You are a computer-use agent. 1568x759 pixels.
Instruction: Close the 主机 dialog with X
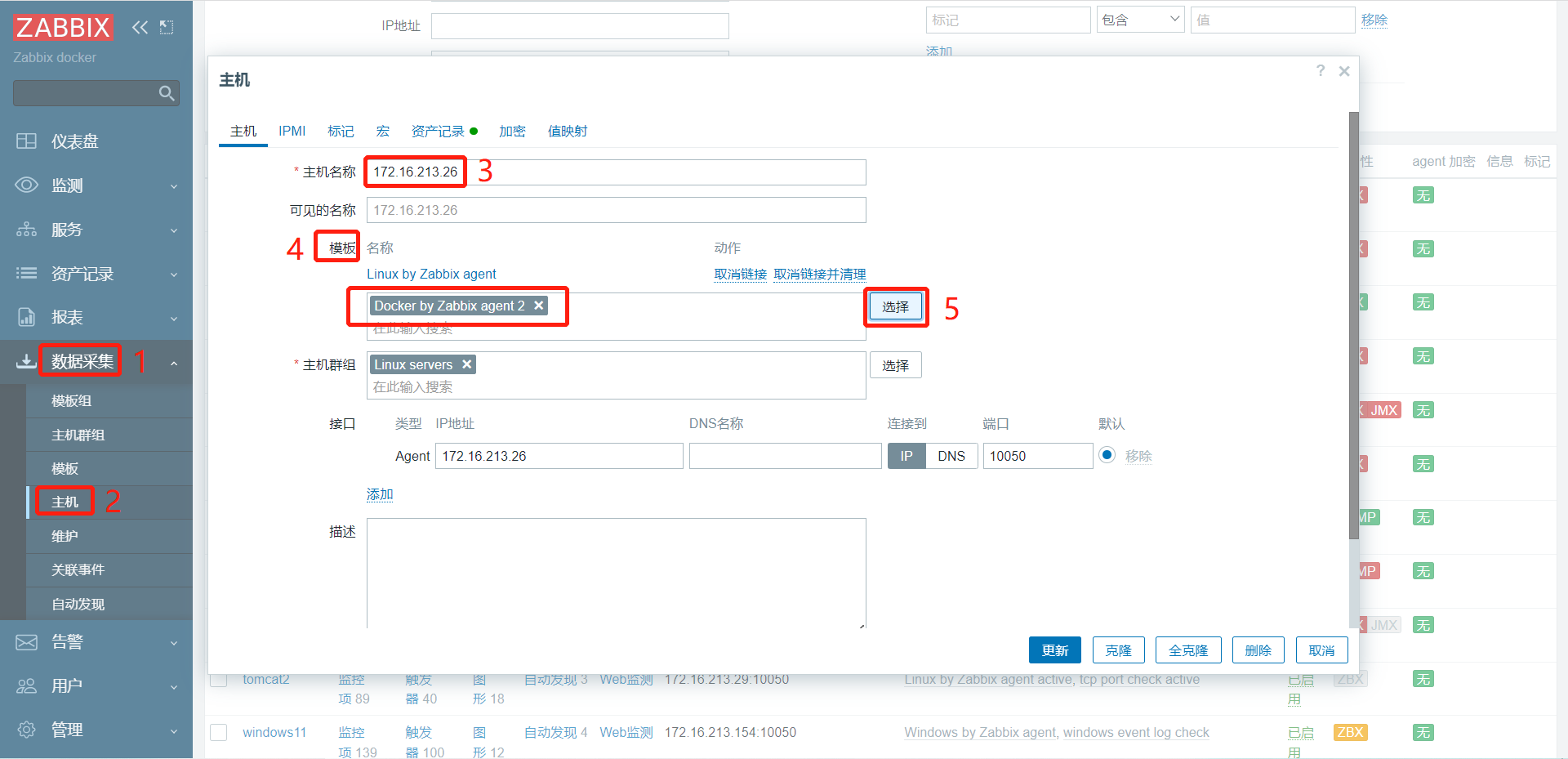click(1344, 71)
